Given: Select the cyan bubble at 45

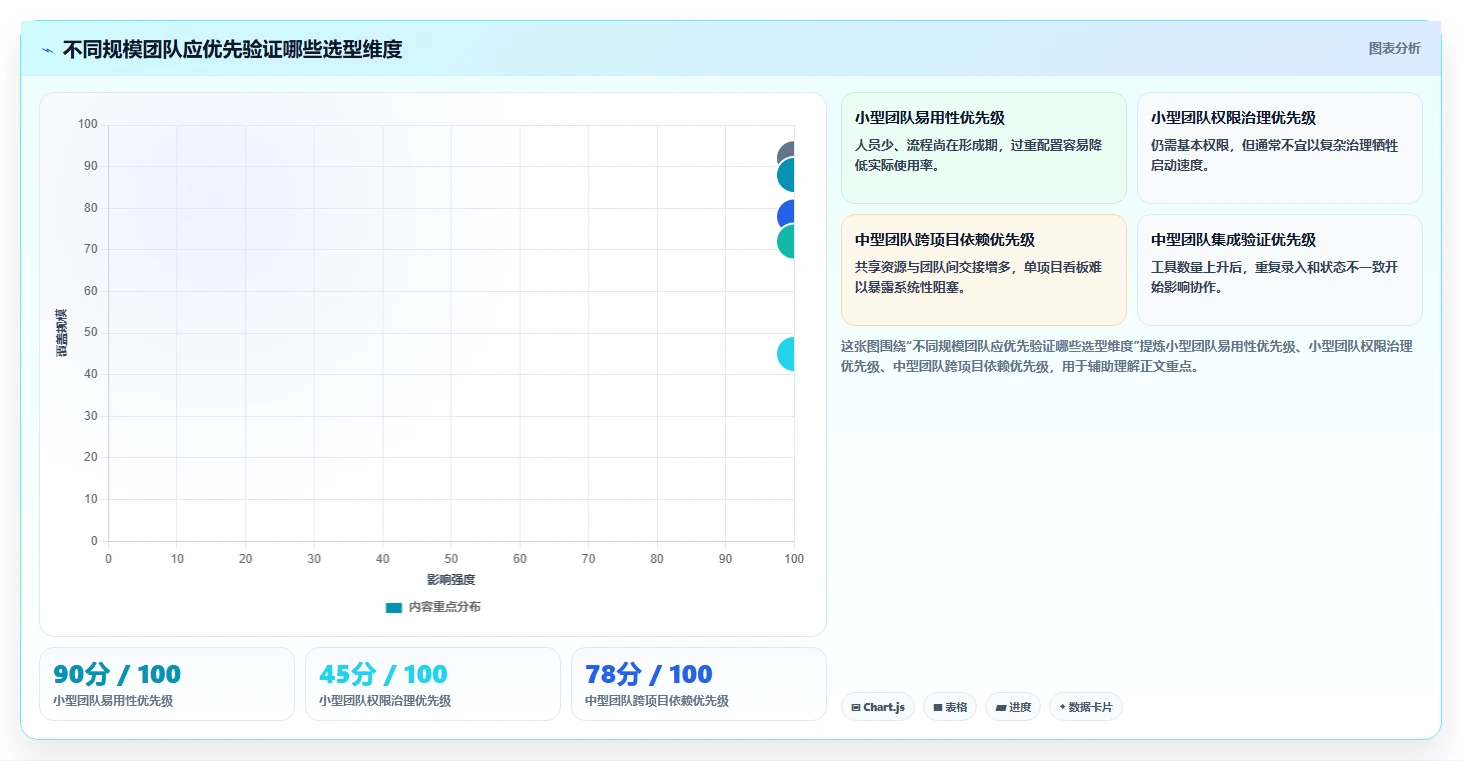Looking at the screenshot, I should pyautogui.click(x=786, y=354).
